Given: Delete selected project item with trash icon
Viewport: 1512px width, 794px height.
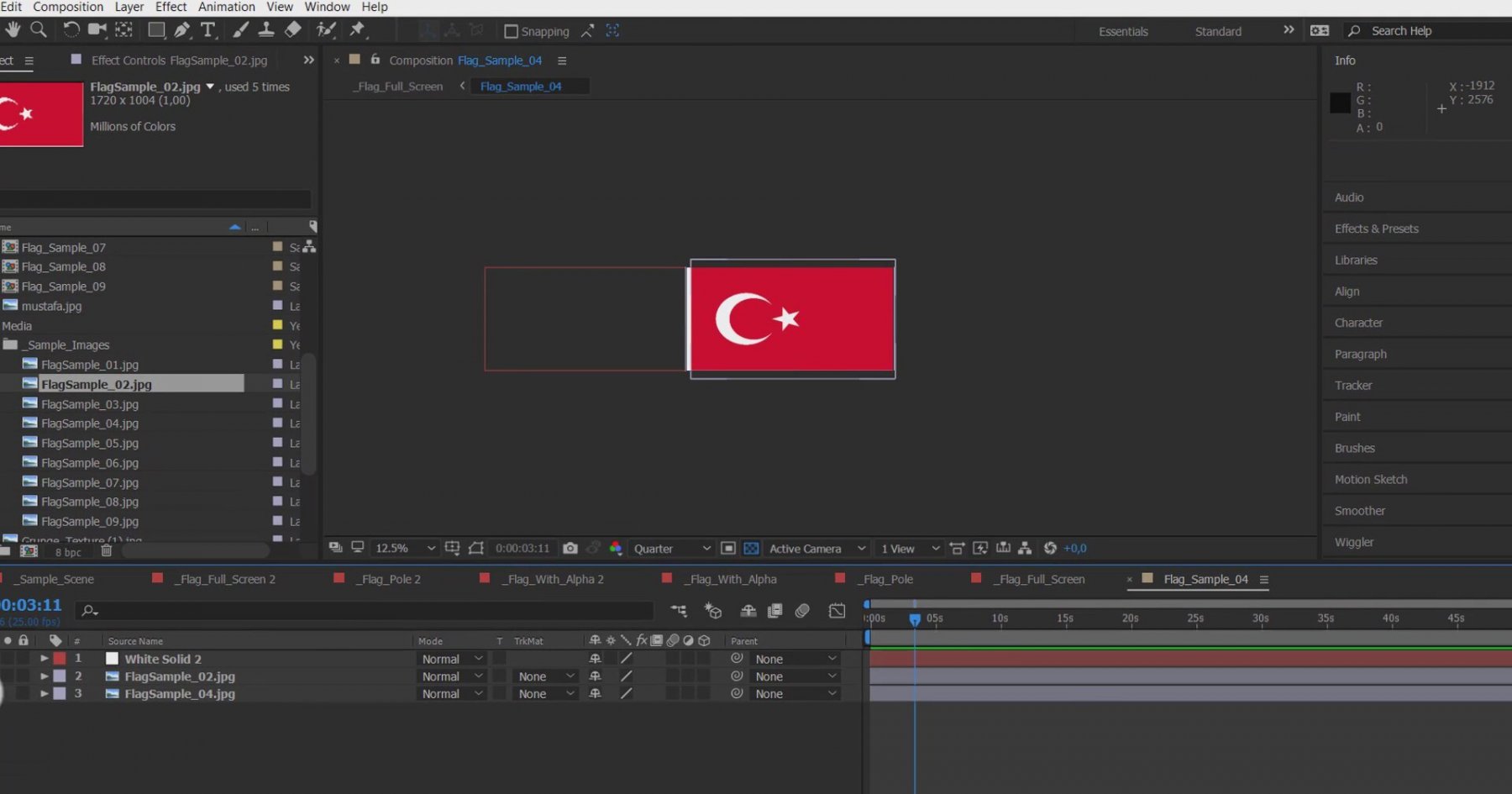Looking at the screenshot, I should 107,551.
